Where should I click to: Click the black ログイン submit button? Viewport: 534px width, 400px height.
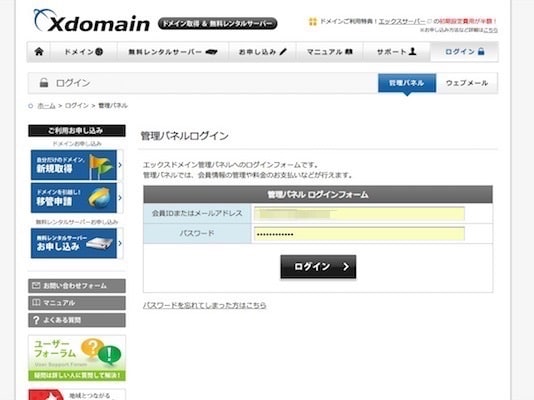click(x=318, y=267)
